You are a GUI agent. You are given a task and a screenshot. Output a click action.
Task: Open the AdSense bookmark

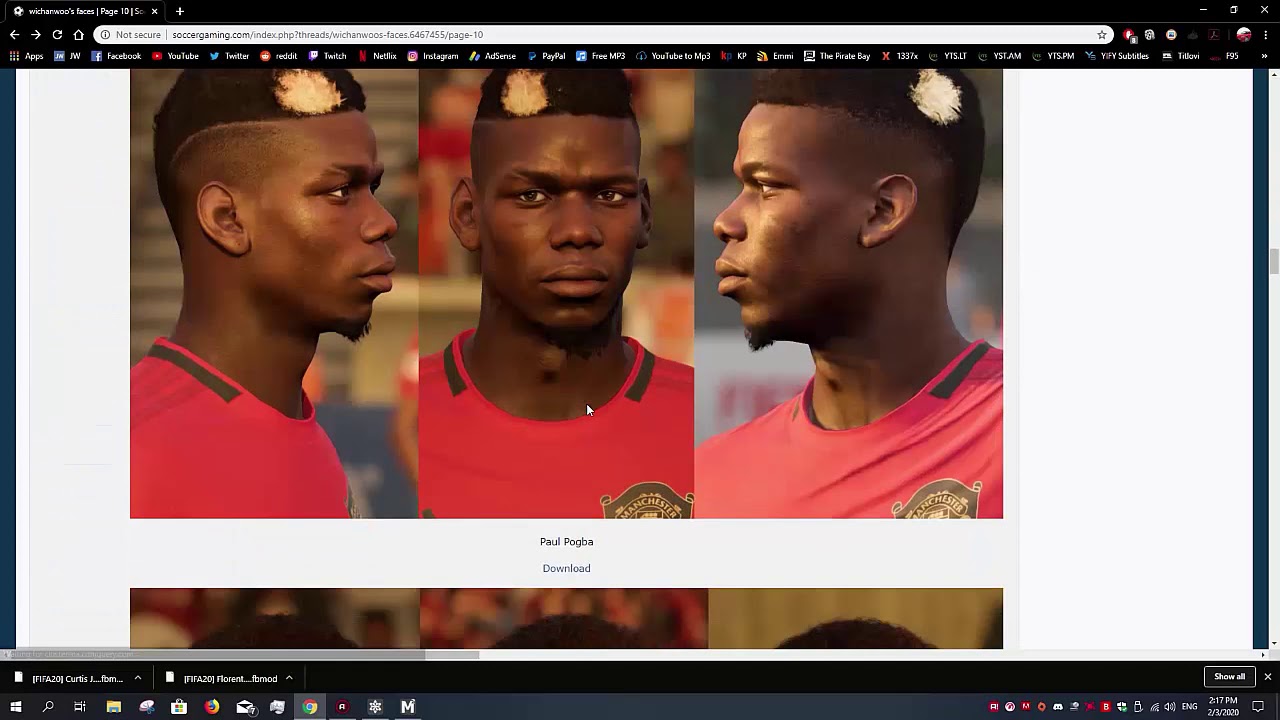(492, 56)
